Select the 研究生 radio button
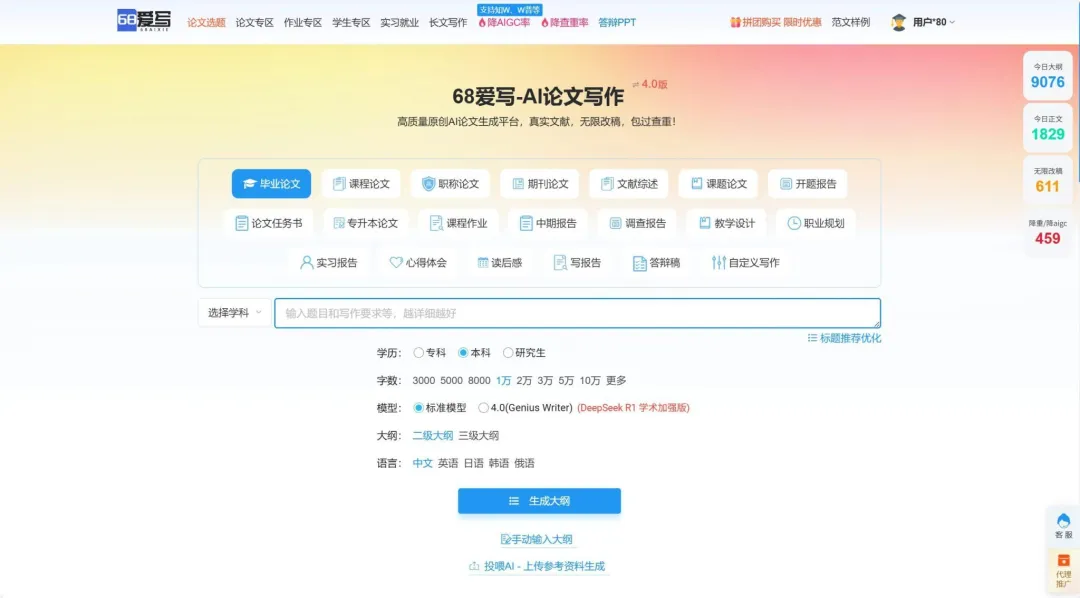Image resolution: width=1080 pixels, height=598 pixels. [x=508, y=353]
